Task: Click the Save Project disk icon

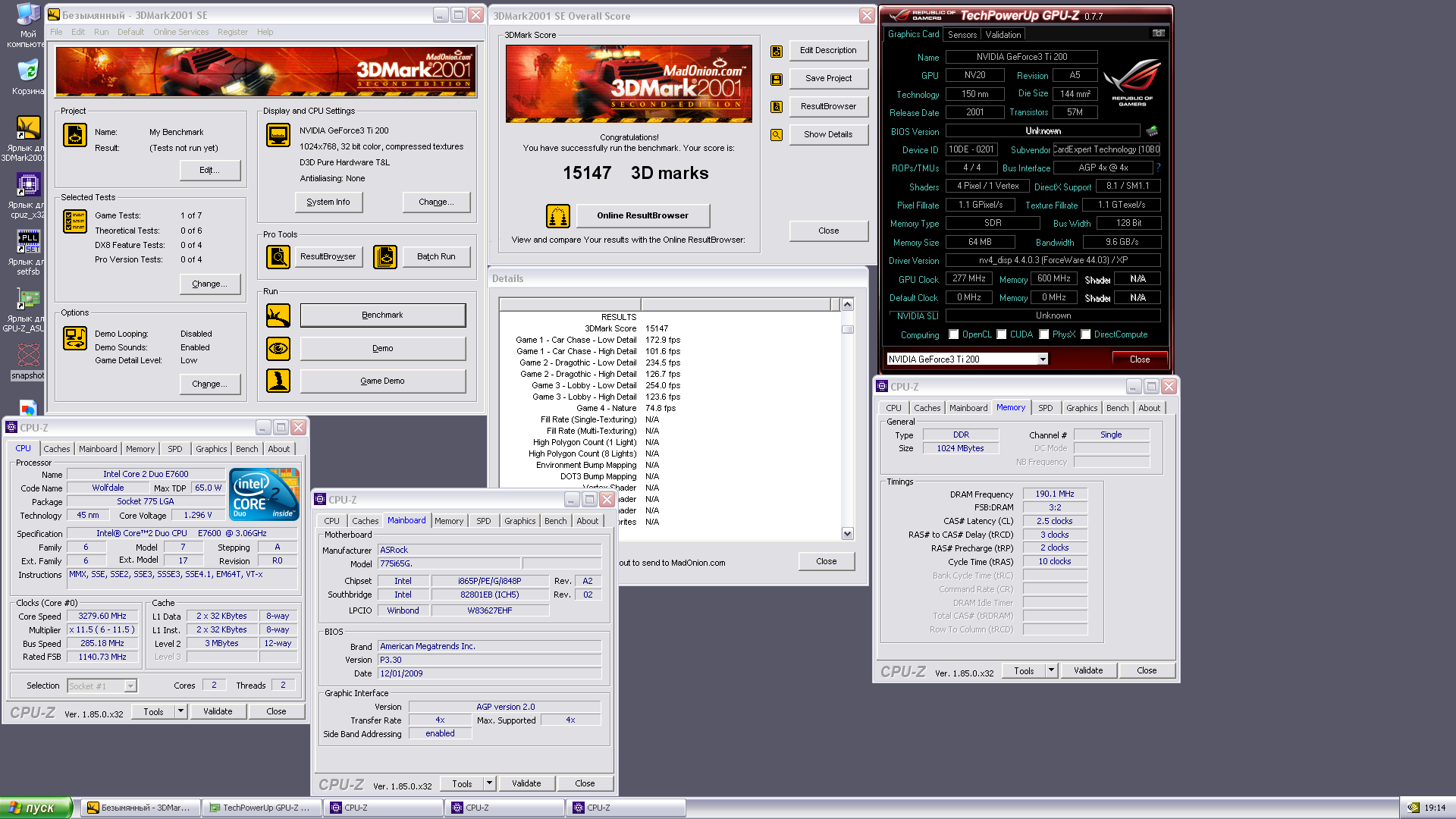Action: click(777, 79)
